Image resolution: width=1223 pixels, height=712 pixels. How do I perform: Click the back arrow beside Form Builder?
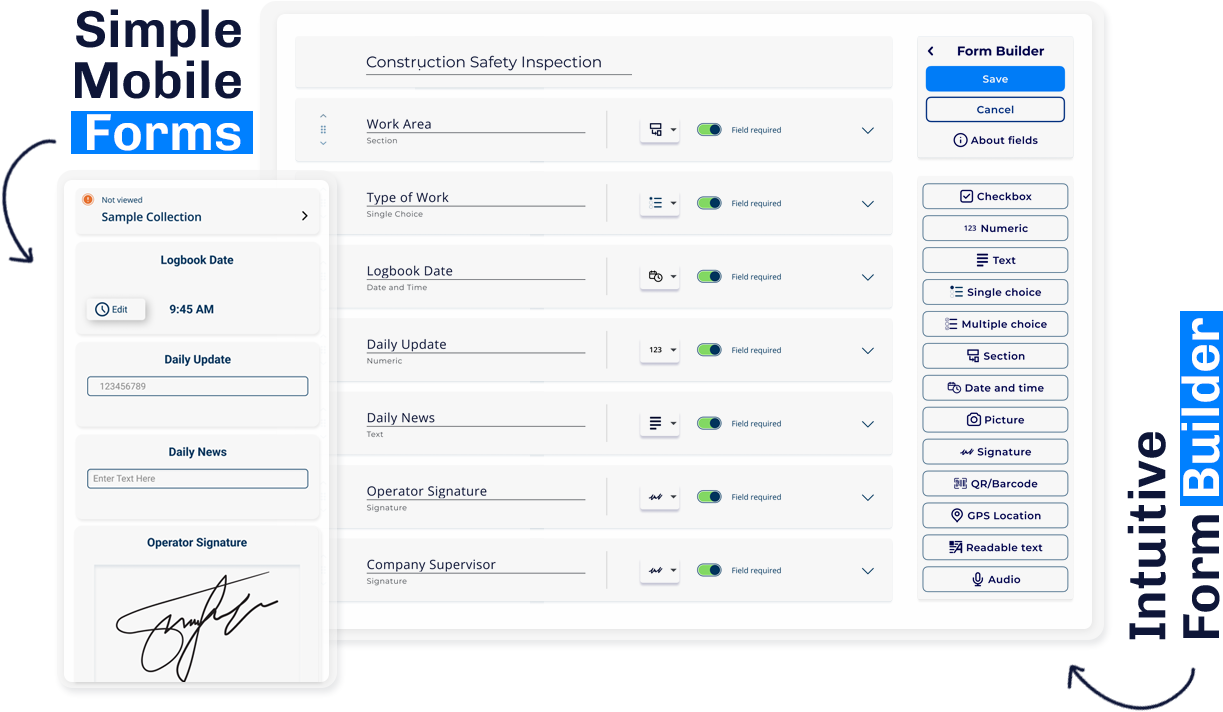tap(929, 50)
